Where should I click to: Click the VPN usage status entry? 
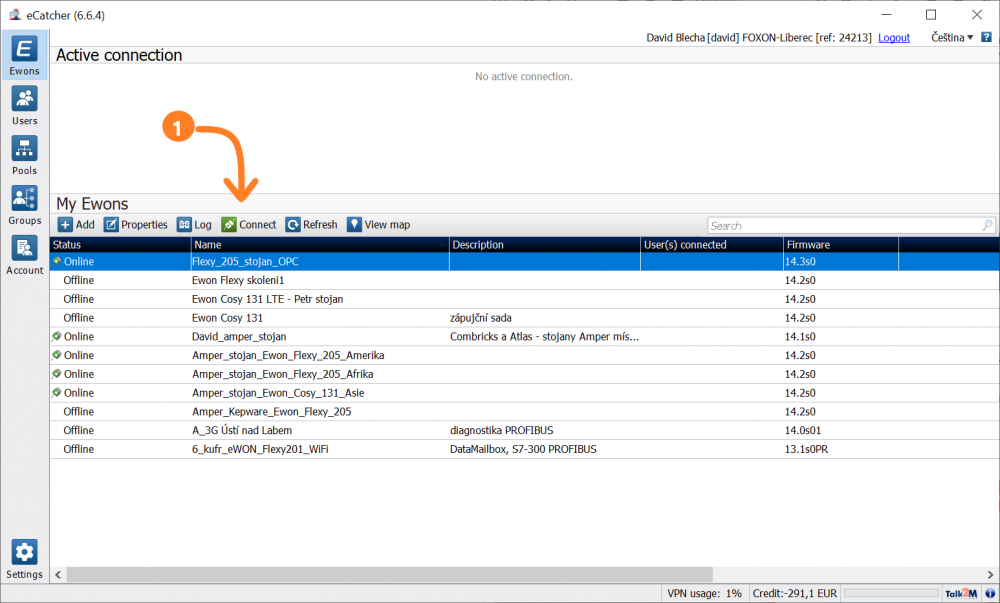click(704, 593)
